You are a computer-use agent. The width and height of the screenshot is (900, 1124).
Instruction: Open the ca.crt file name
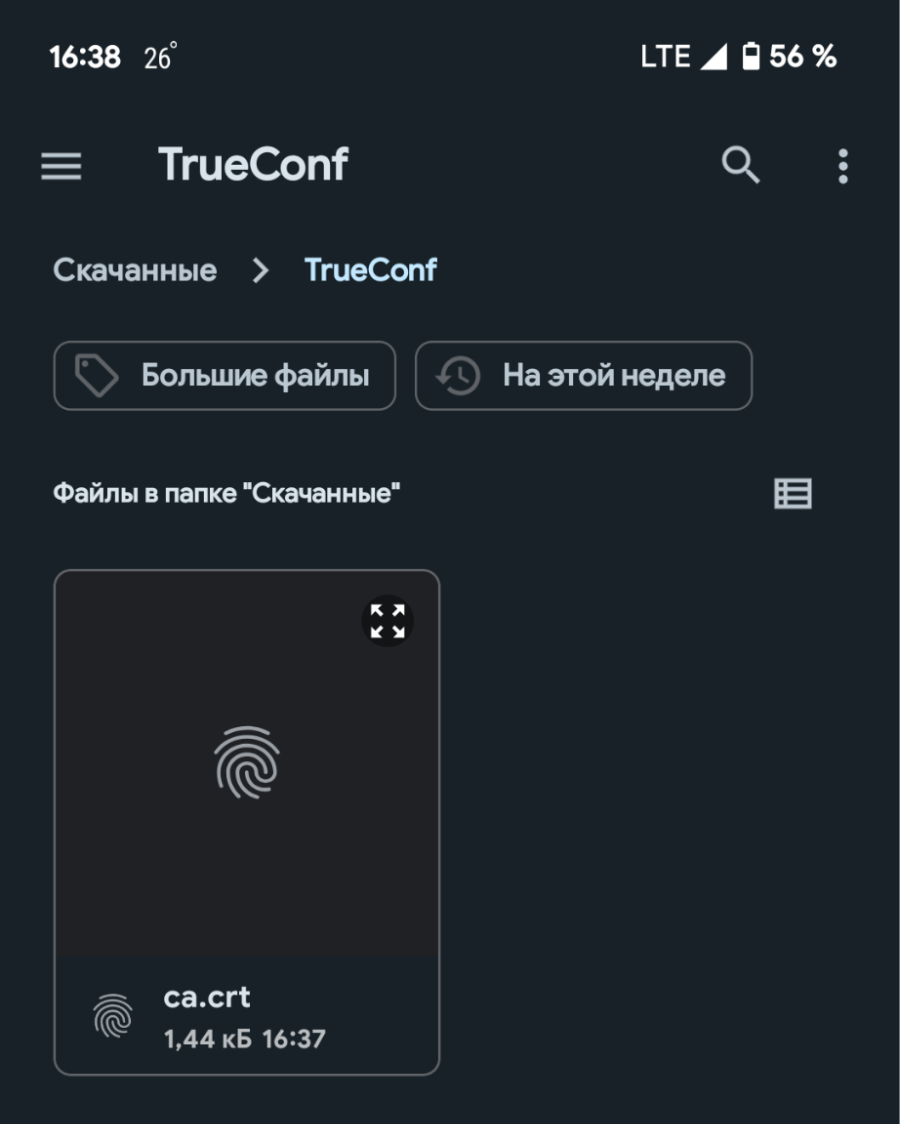point(207,997)
